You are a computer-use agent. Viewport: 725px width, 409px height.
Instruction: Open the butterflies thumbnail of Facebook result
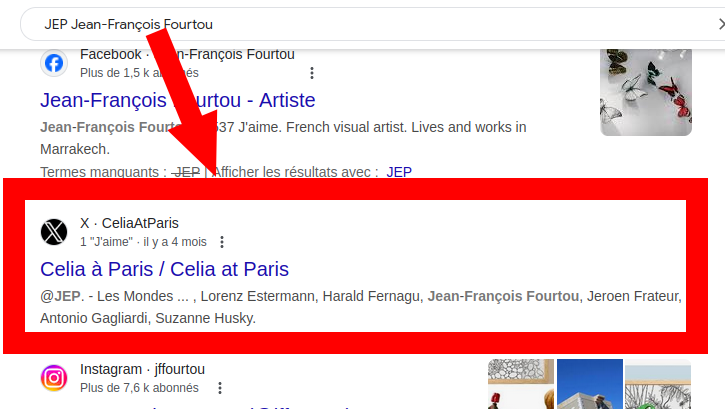click(645, 92)
